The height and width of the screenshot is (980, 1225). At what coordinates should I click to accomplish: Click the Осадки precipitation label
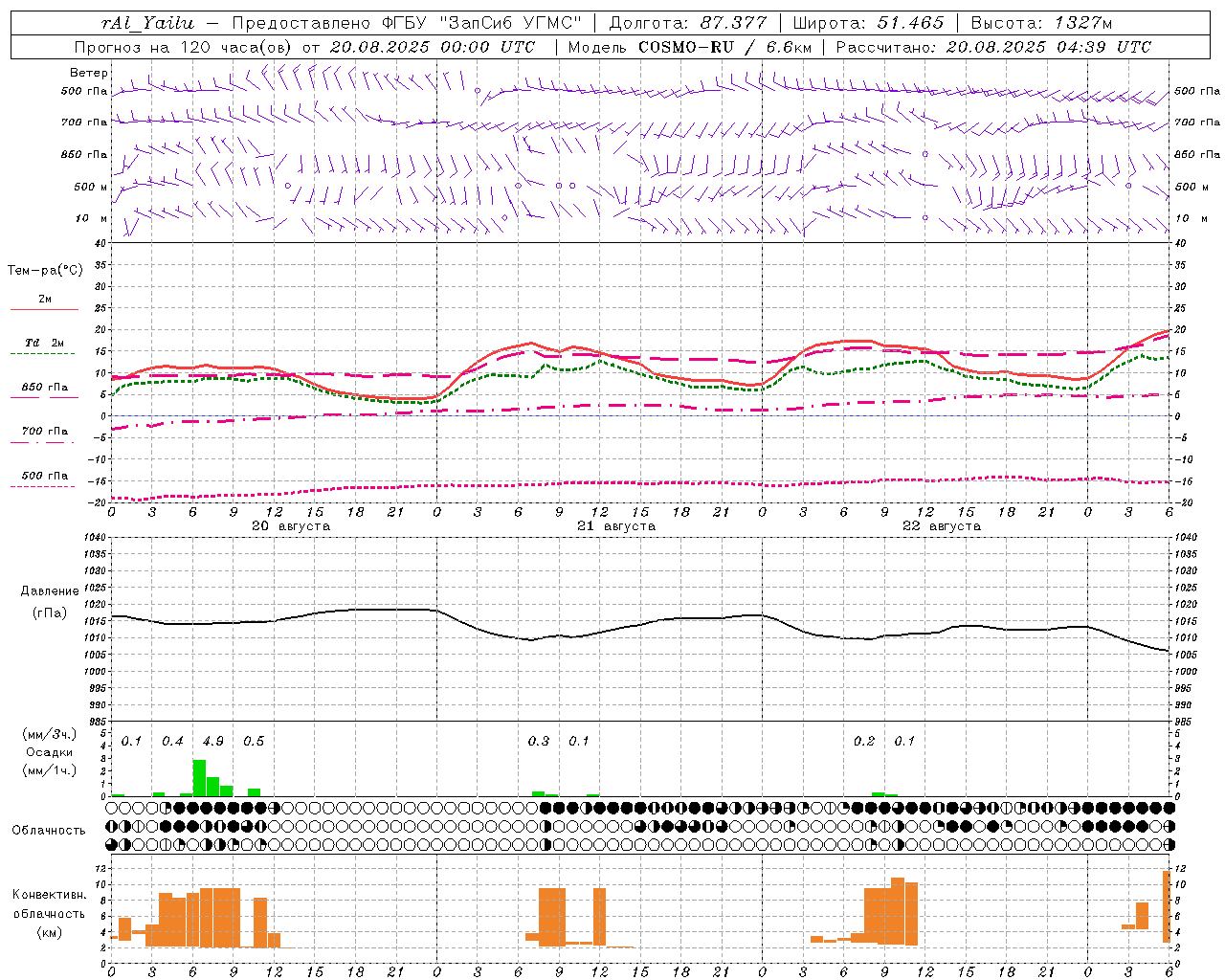(x=49, y=752)
